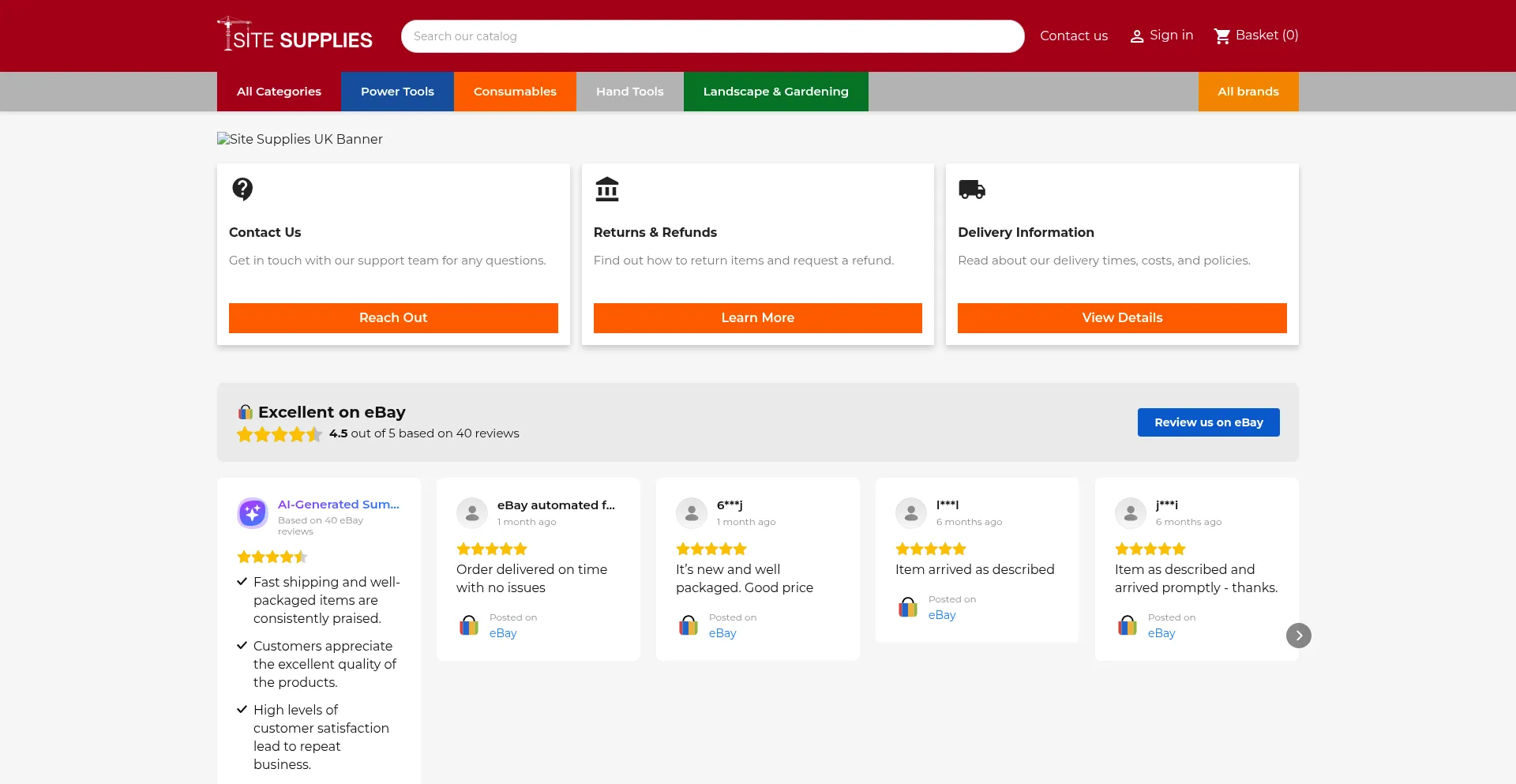
Task: Click the Returns & Refunds bank icon
Action: (x=606, y=189)
